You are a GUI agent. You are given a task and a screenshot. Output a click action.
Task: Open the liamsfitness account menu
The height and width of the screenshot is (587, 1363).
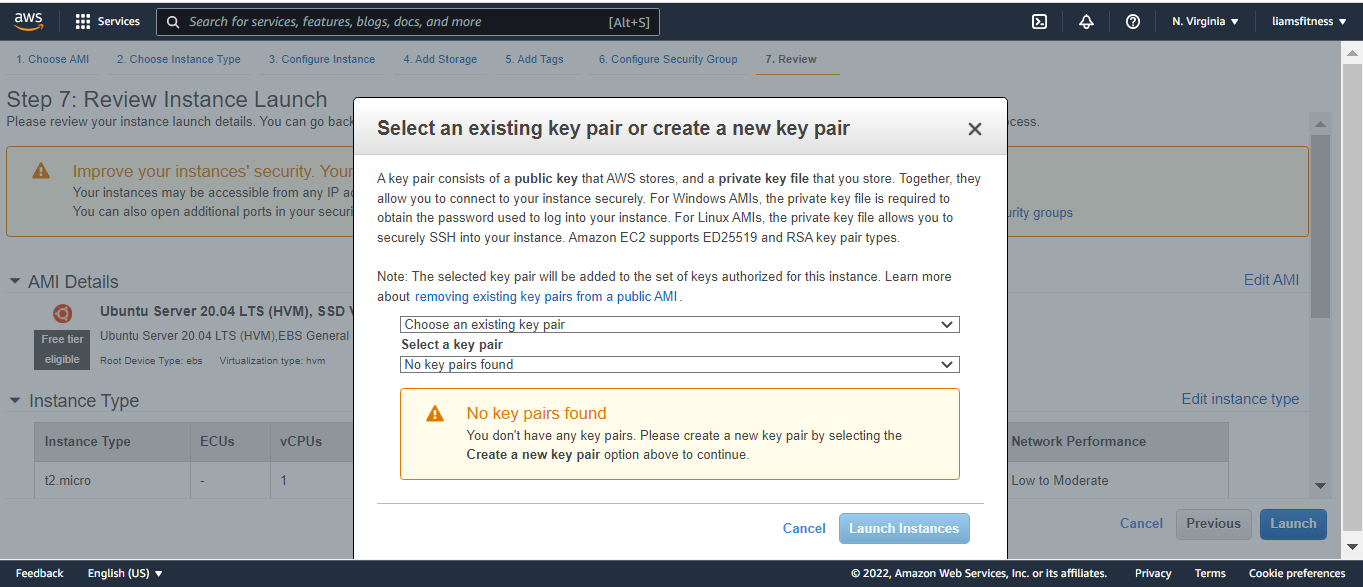tap(1309, 21)
